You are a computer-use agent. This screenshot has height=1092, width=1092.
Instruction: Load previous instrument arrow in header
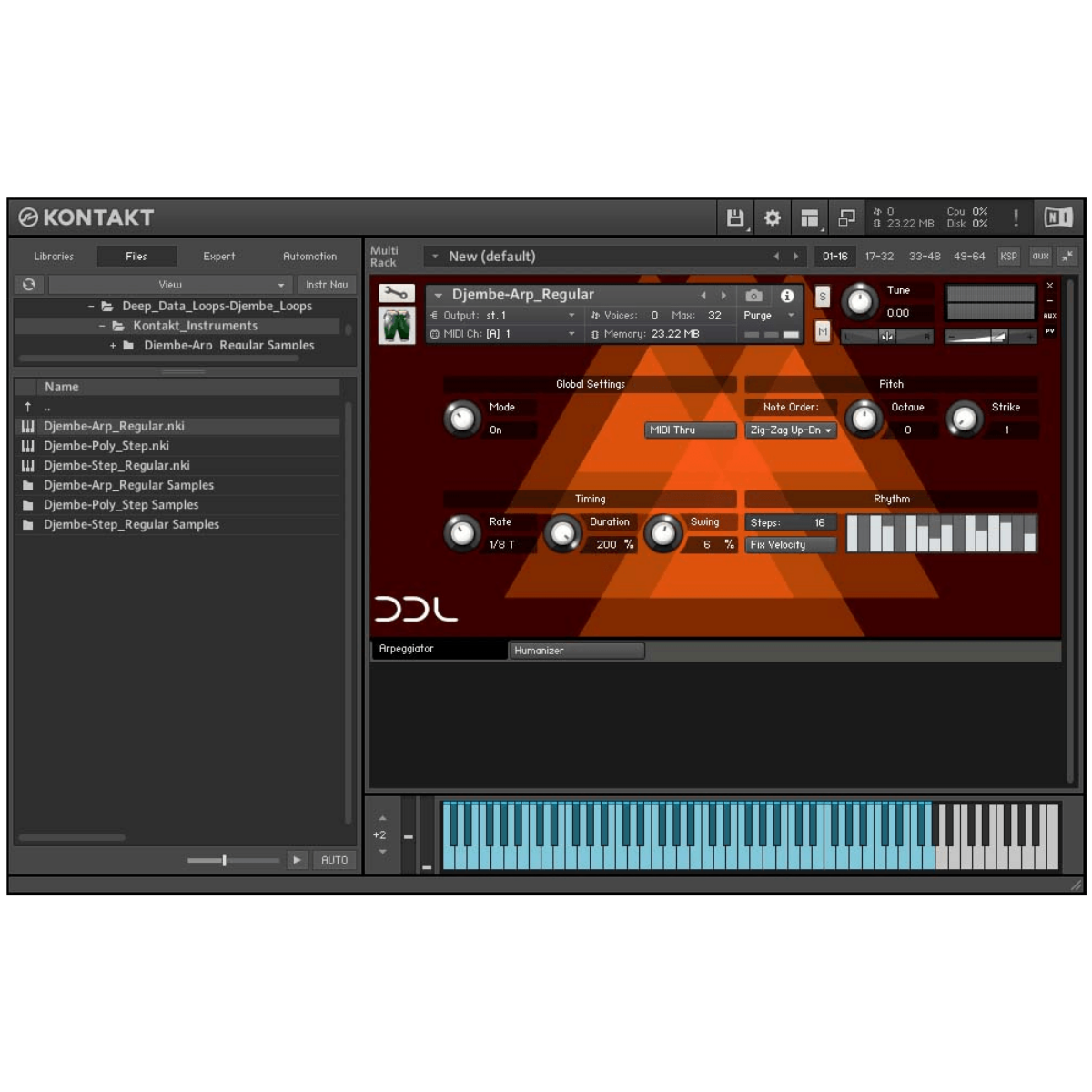[x=703, y=296]
